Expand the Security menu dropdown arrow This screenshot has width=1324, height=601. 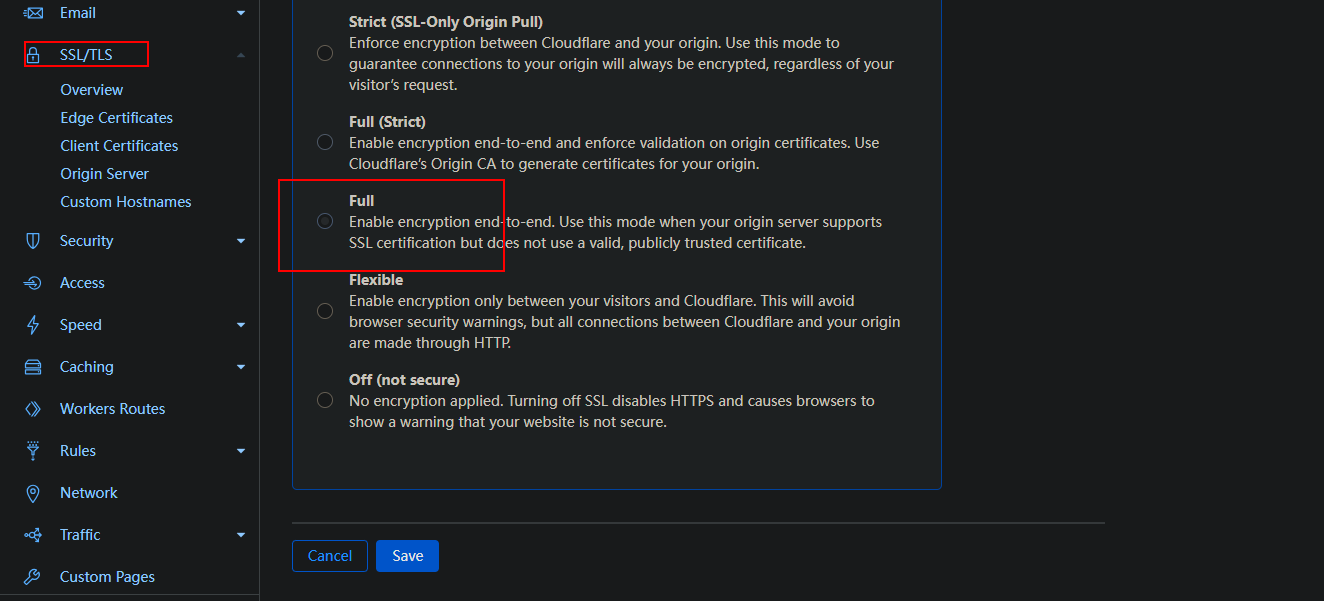pyautogui.click(x=241, y=241)
